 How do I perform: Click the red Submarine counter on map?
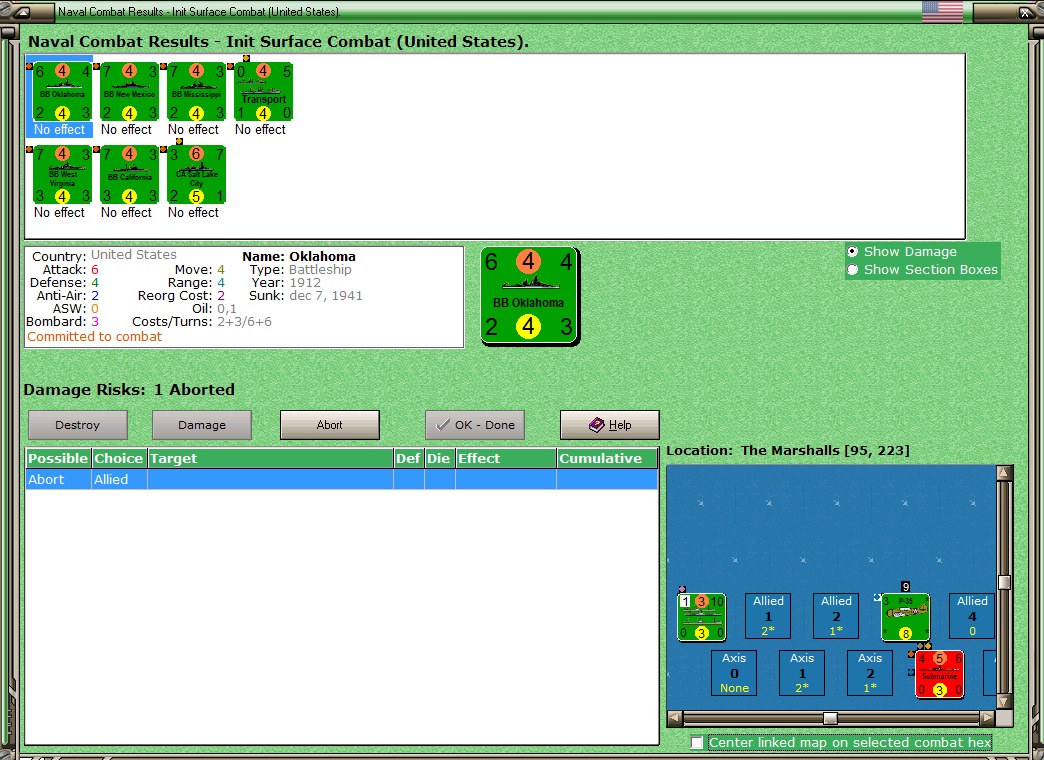(x=939, y=674)
